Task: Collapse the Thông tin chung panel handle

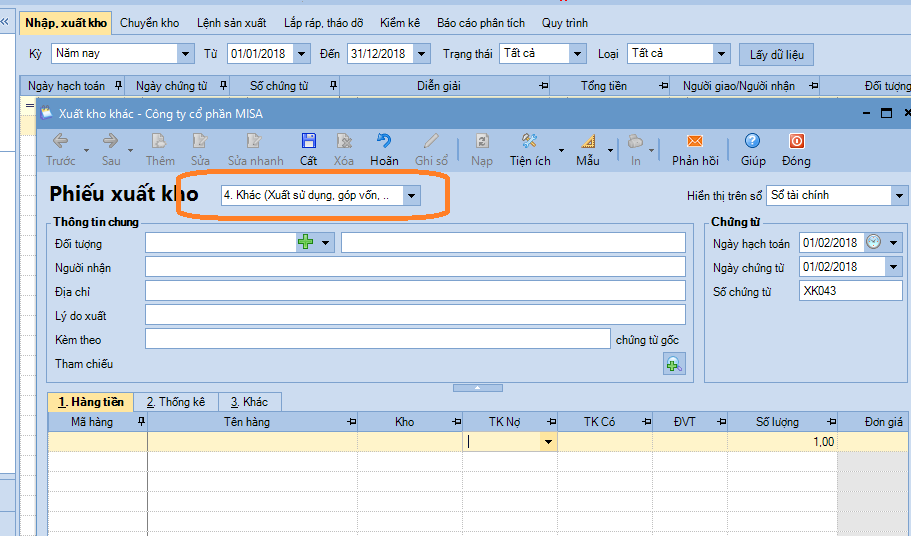Action: point(478,387)
